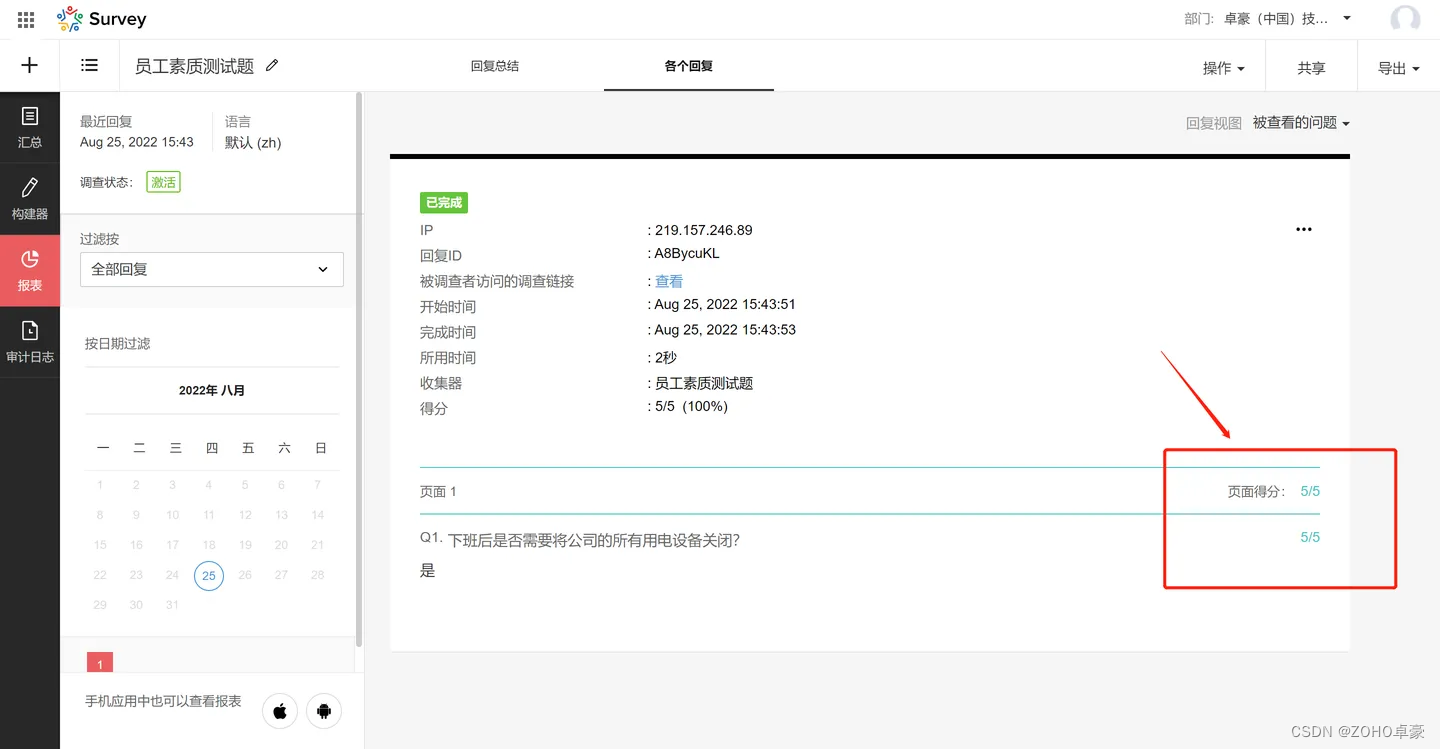The width and height of the screenshot is (1440, 749).
Task: Select date 25 in the calendar
Action: coord(208,575)
